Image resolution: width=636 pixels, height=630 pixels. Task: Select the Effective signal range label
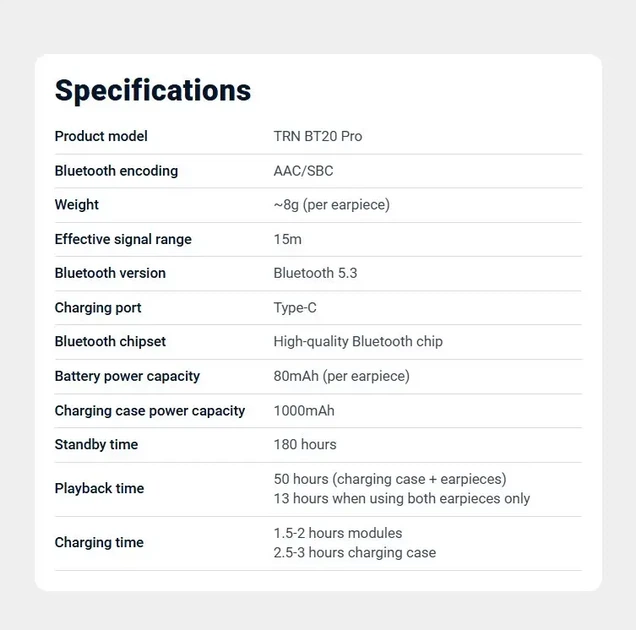tap(123, 239)
